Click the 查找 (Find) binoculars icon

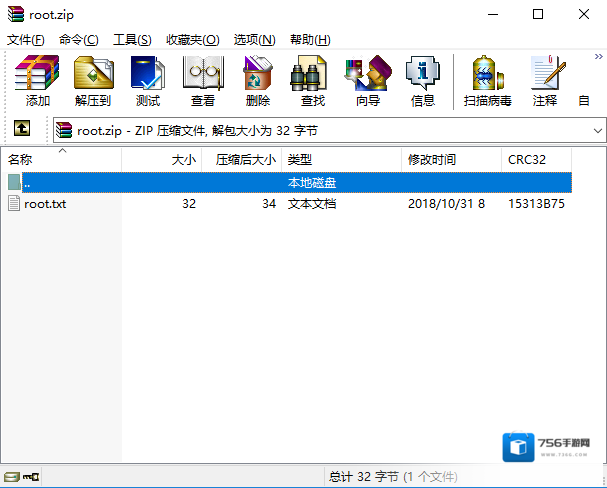pos(313,75)
